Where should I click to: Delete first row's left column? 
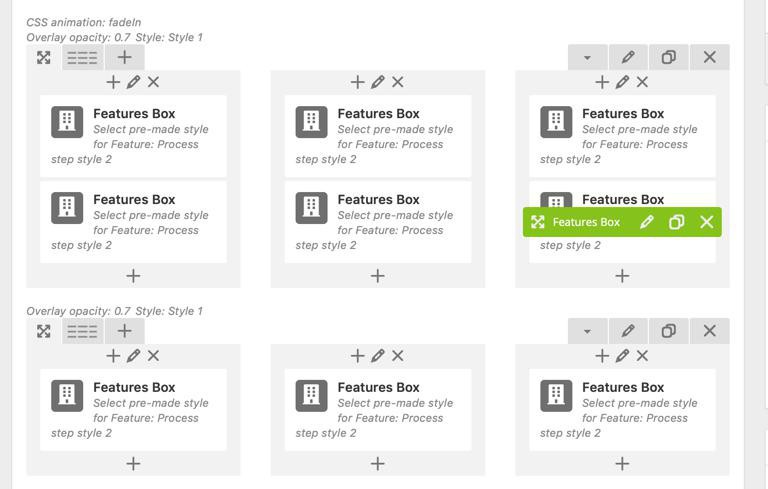[x=153, y=82]
